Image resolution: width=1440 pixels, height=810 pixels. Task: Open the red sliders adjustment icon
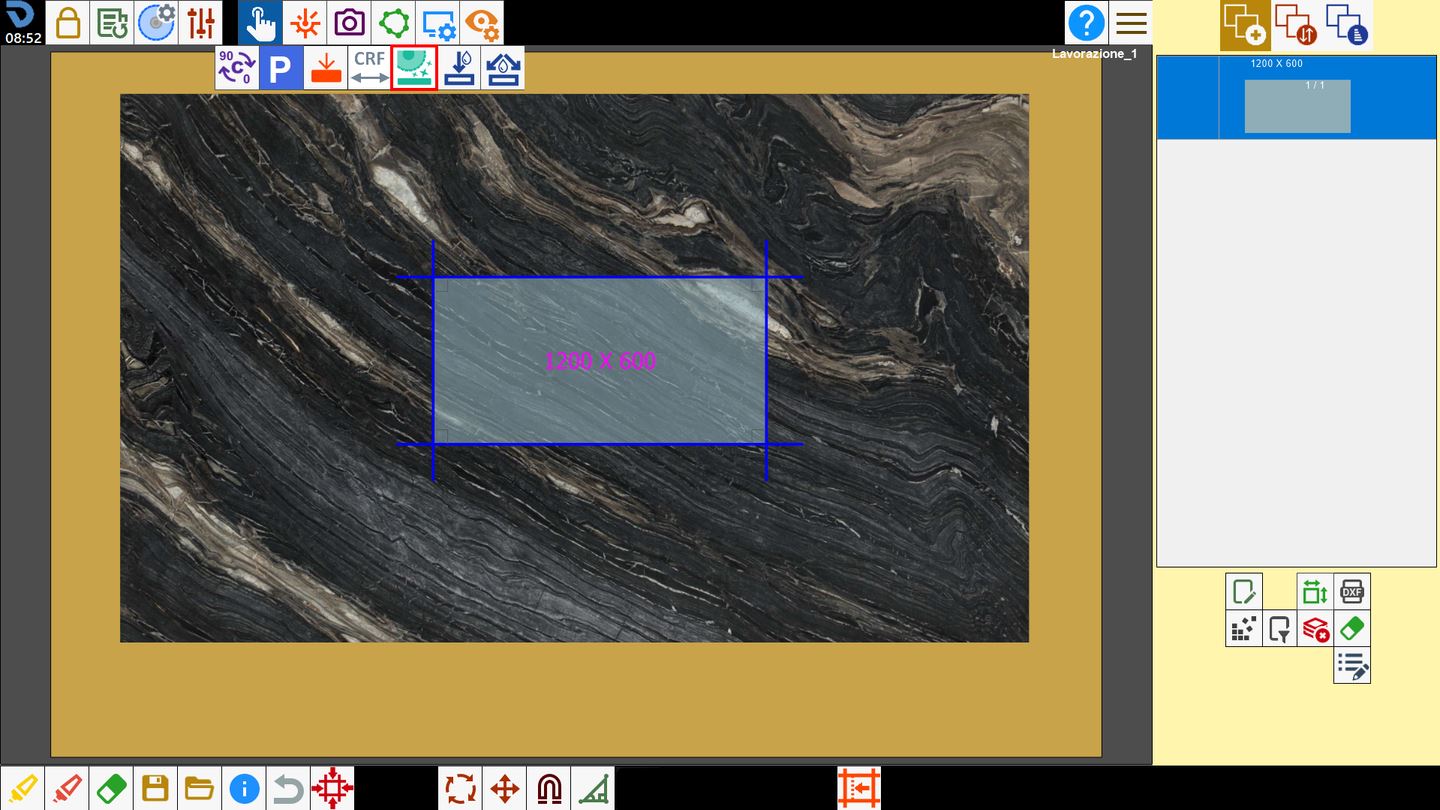pyautogui.click(x=200, y=22)
